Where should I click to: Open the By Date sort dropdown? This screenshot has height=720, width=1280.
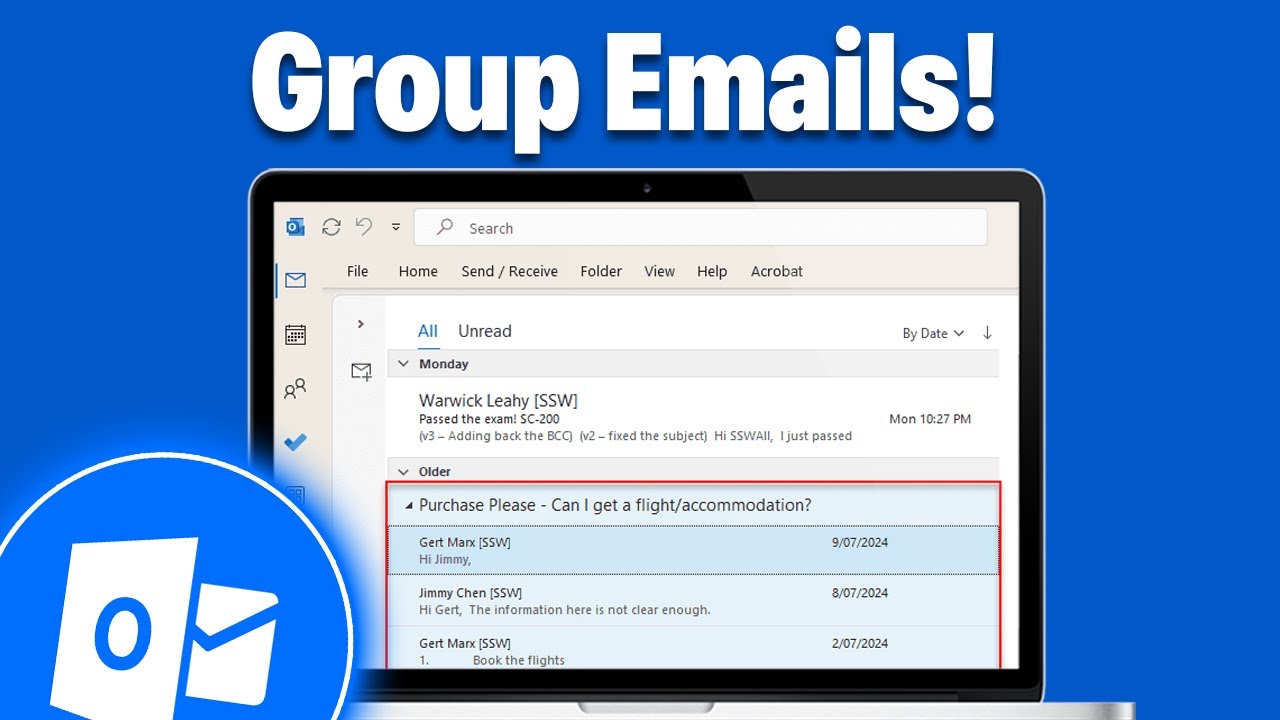click(933, 333)
